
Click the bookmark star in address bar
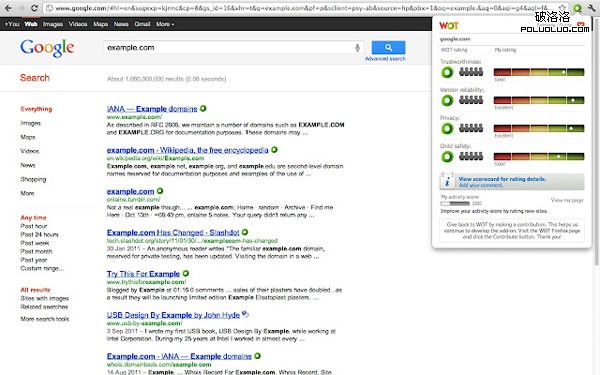tap(562, 8)
